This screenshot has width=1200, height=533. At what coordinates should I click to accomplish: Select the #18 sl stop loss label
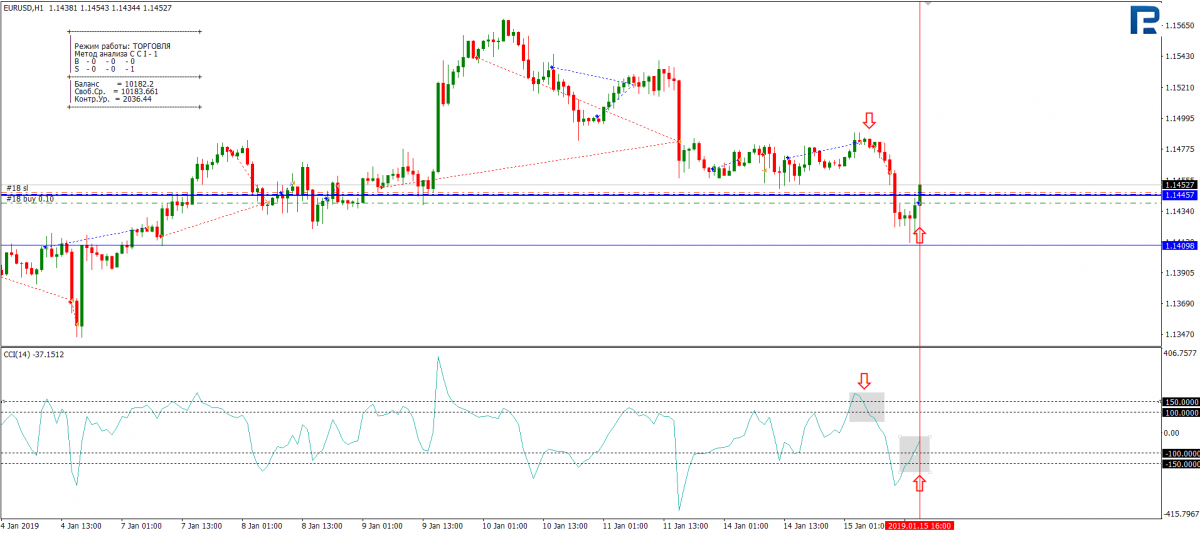click(x=17, y=188)
